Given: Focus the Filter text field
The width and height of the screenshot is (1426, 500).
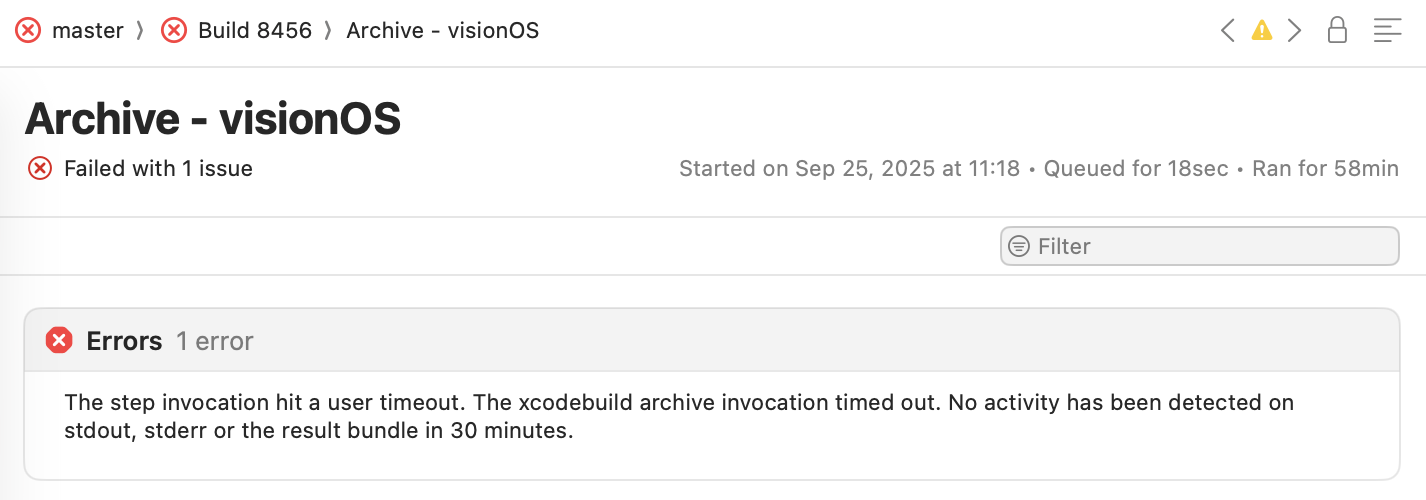Looking at the screenshot, I should [1199, 246].
